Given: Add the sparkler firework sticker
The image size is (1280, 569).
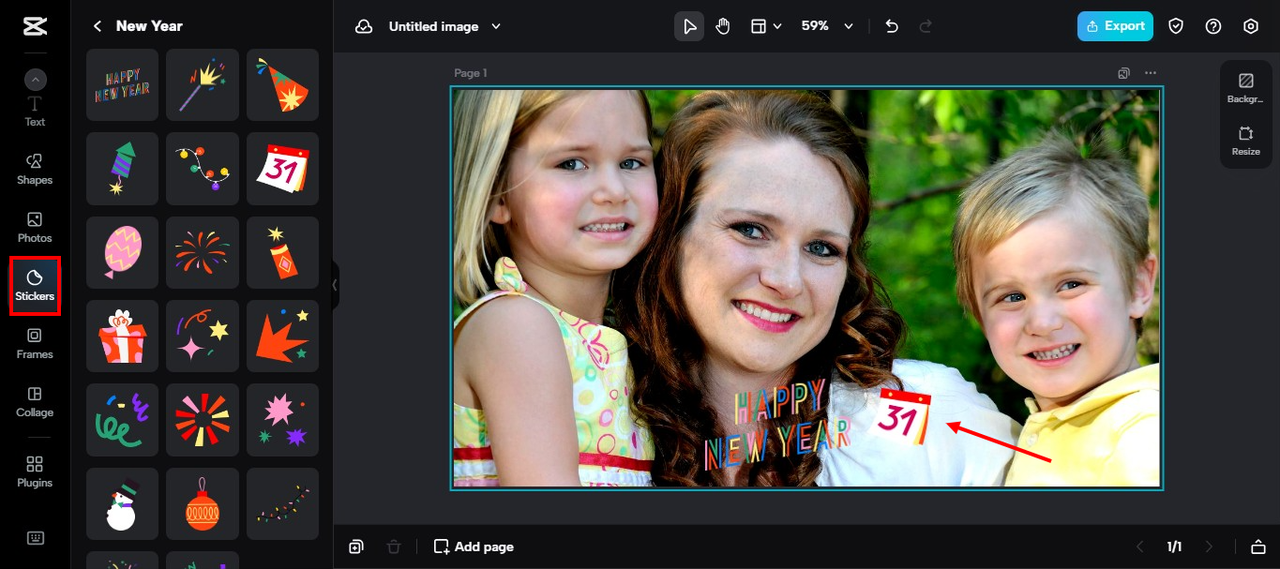Looking at the screenshot, I should coord(202,85).
